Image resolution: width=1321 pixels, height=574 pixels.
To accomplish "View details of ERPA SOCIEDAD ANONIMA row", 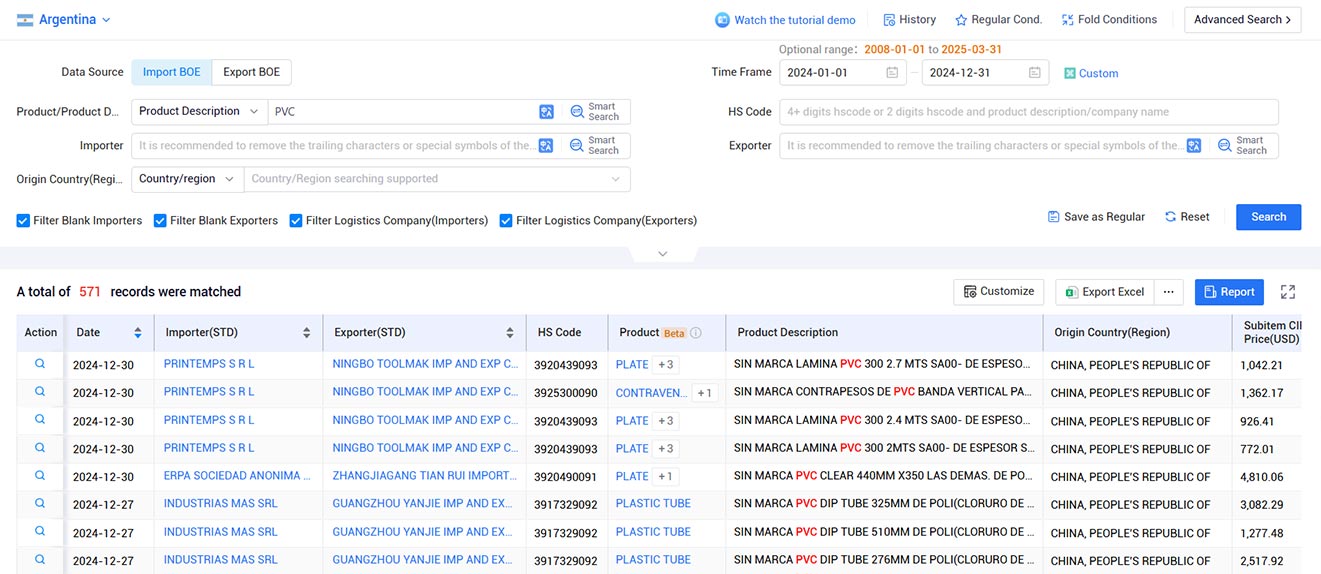I will (x=40, y=476).
